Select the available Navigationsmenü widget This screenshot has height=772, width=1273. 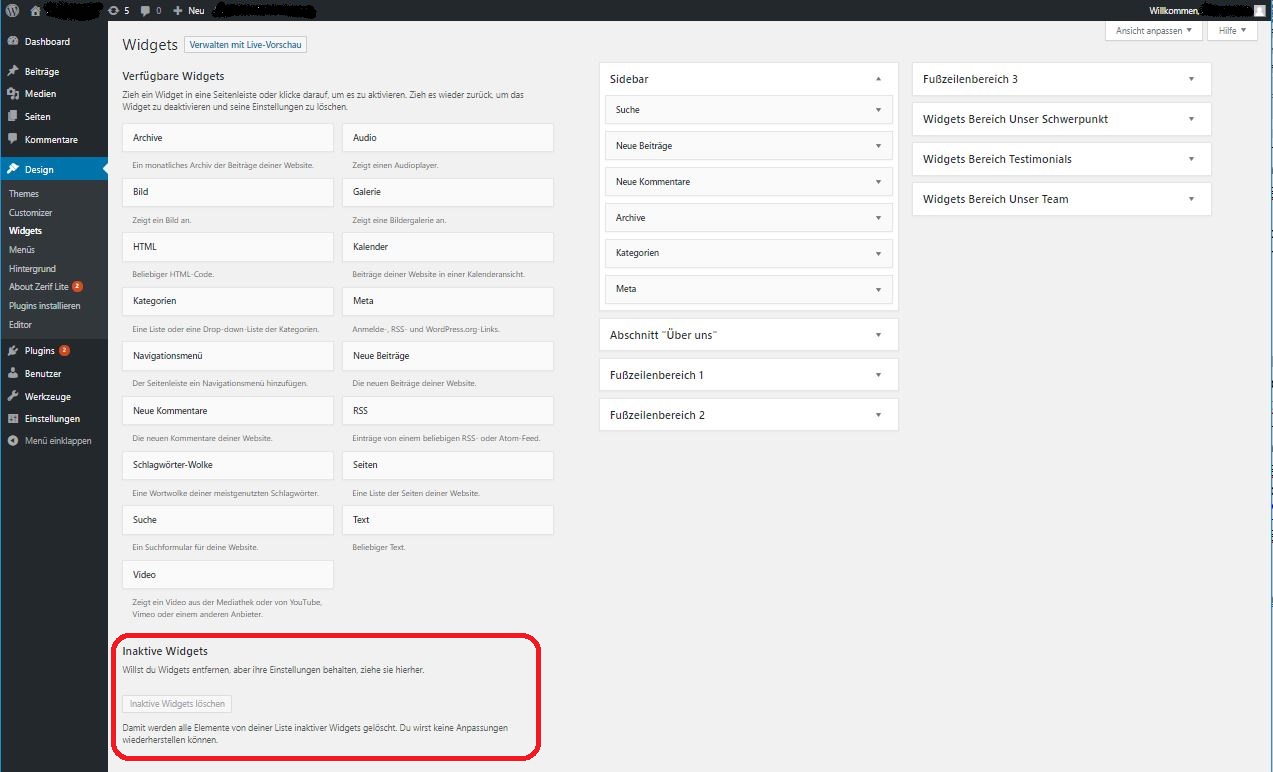tap(228, 356)
